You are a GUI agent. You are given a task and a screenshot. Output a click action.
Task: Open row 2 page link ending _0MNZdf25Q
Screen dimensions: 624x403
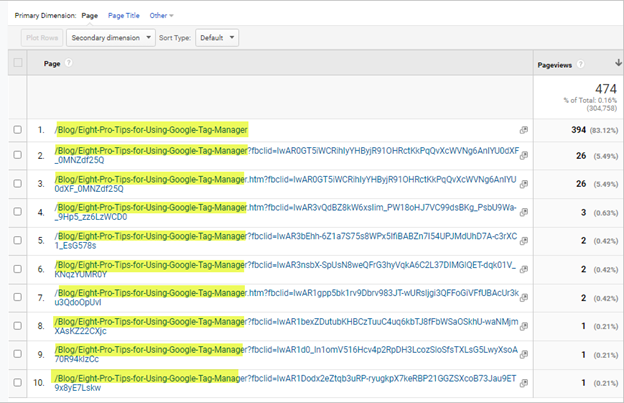[287, 155]
